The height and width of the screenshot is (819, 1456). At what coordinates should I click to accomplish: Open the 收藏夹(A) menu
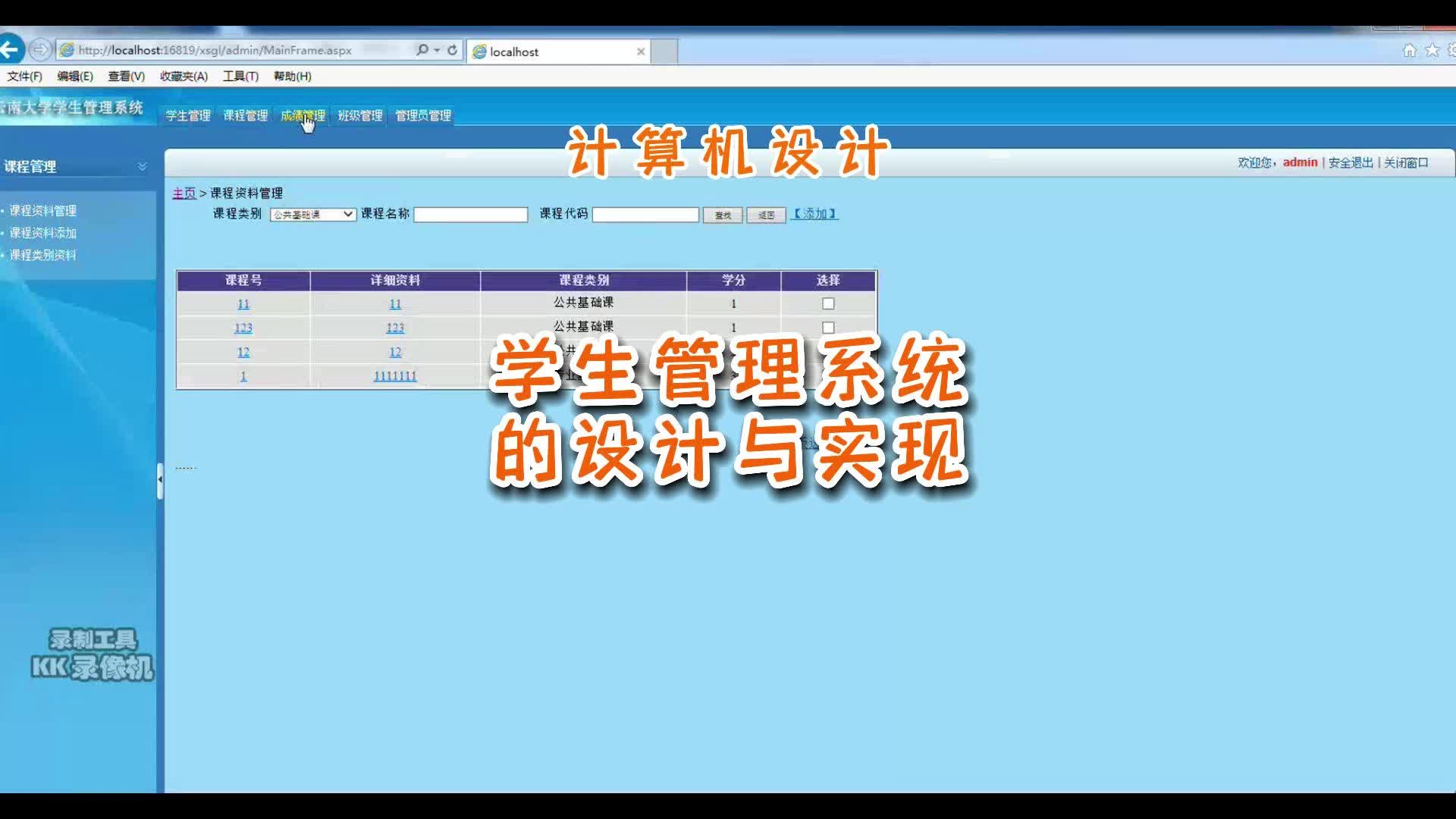pyautogui.click(x=184, y=76)
